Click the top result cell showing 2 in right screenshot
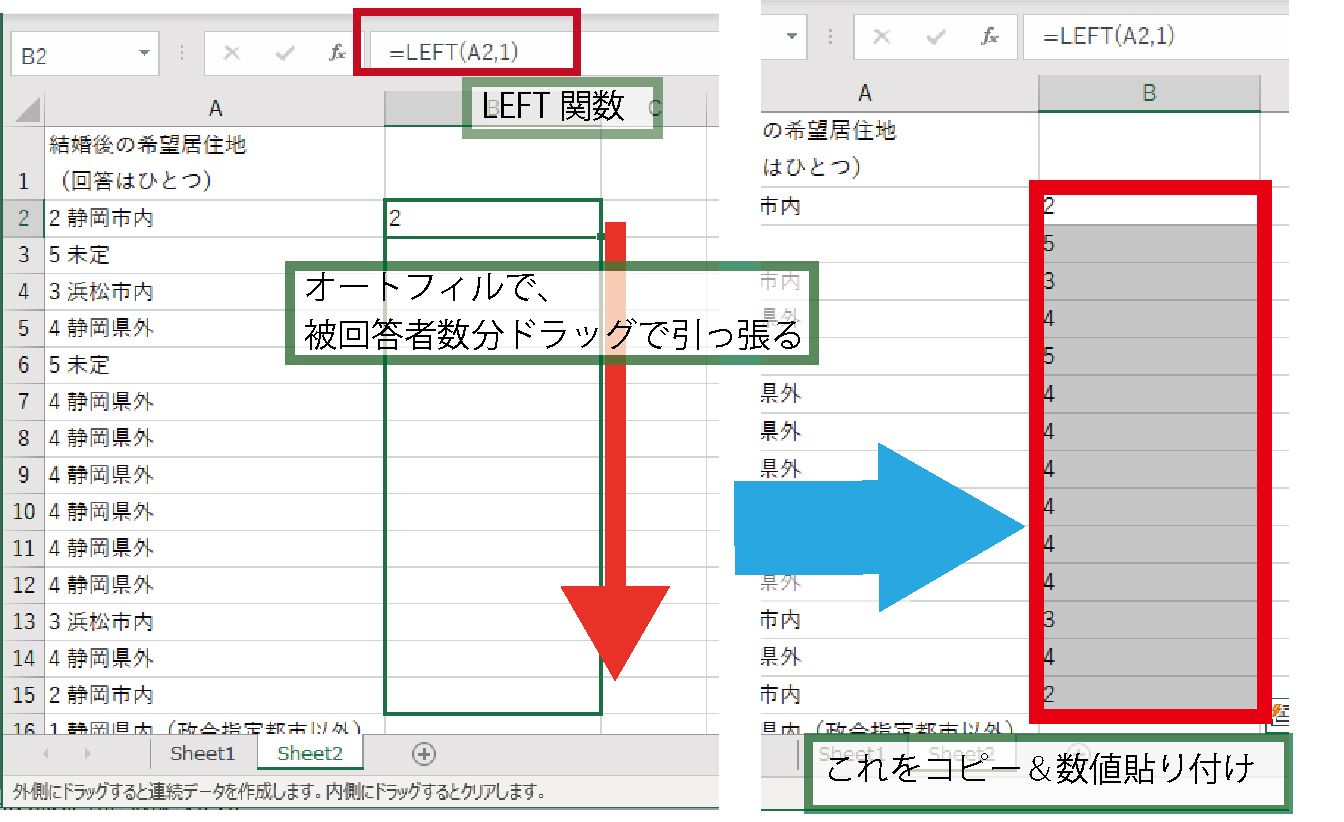The image size is (1344, 822). click(x=1149, y=207)
